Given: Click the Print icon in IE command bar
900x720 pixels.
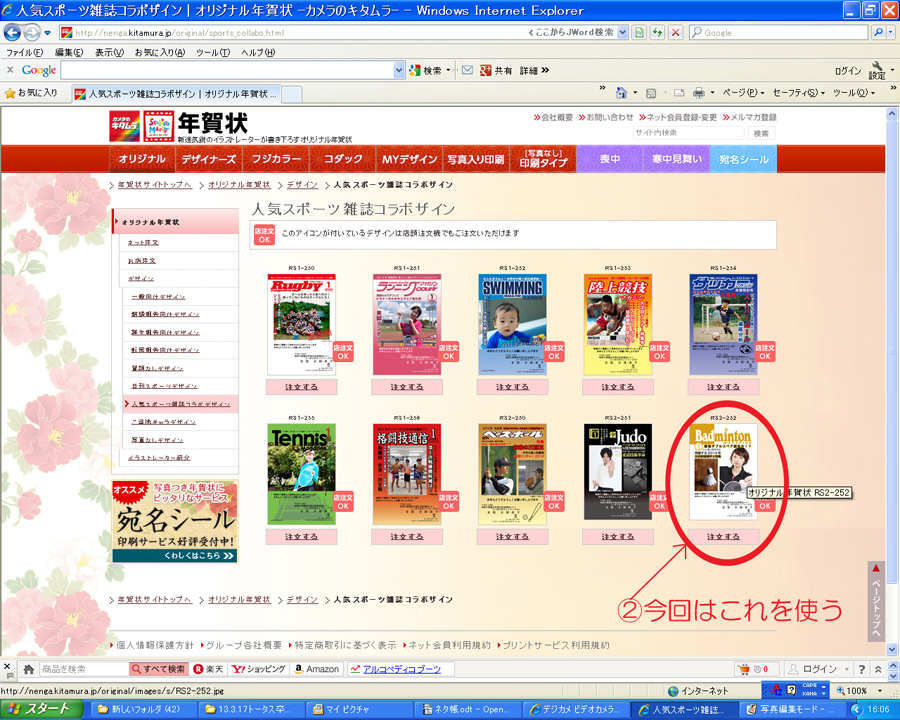Looking at the screenshot, I should pyautogui.click(x=699, y=93).
